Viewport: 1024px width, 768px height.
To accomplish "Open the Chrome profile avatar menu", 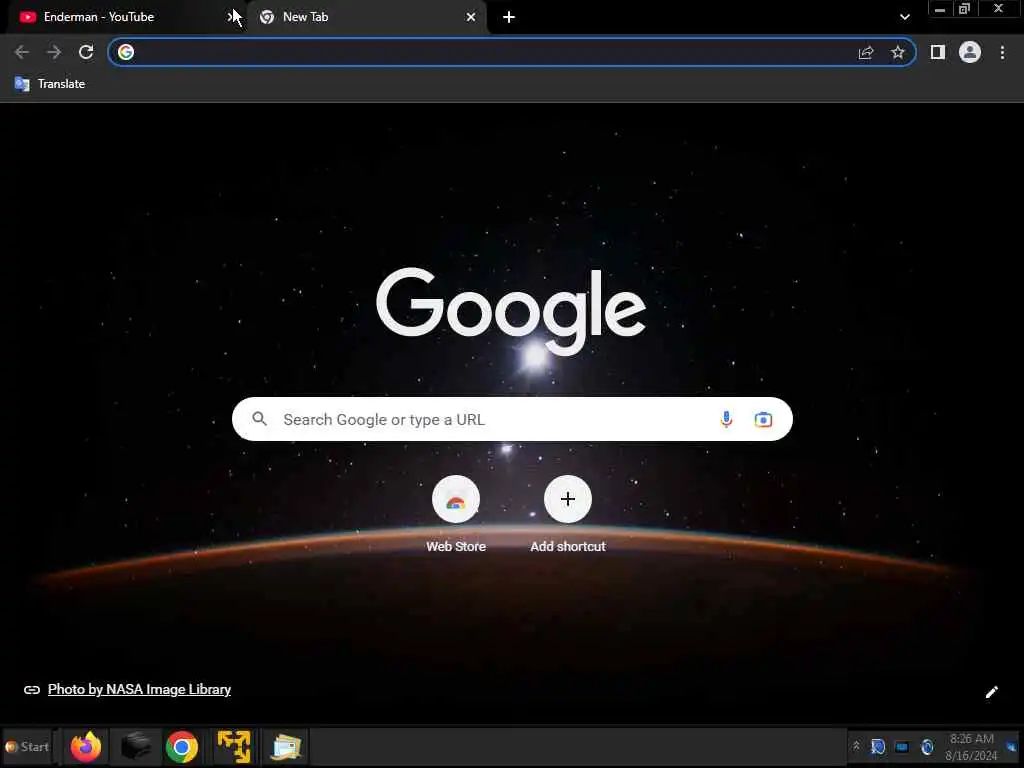I will (x=970, y=52).
